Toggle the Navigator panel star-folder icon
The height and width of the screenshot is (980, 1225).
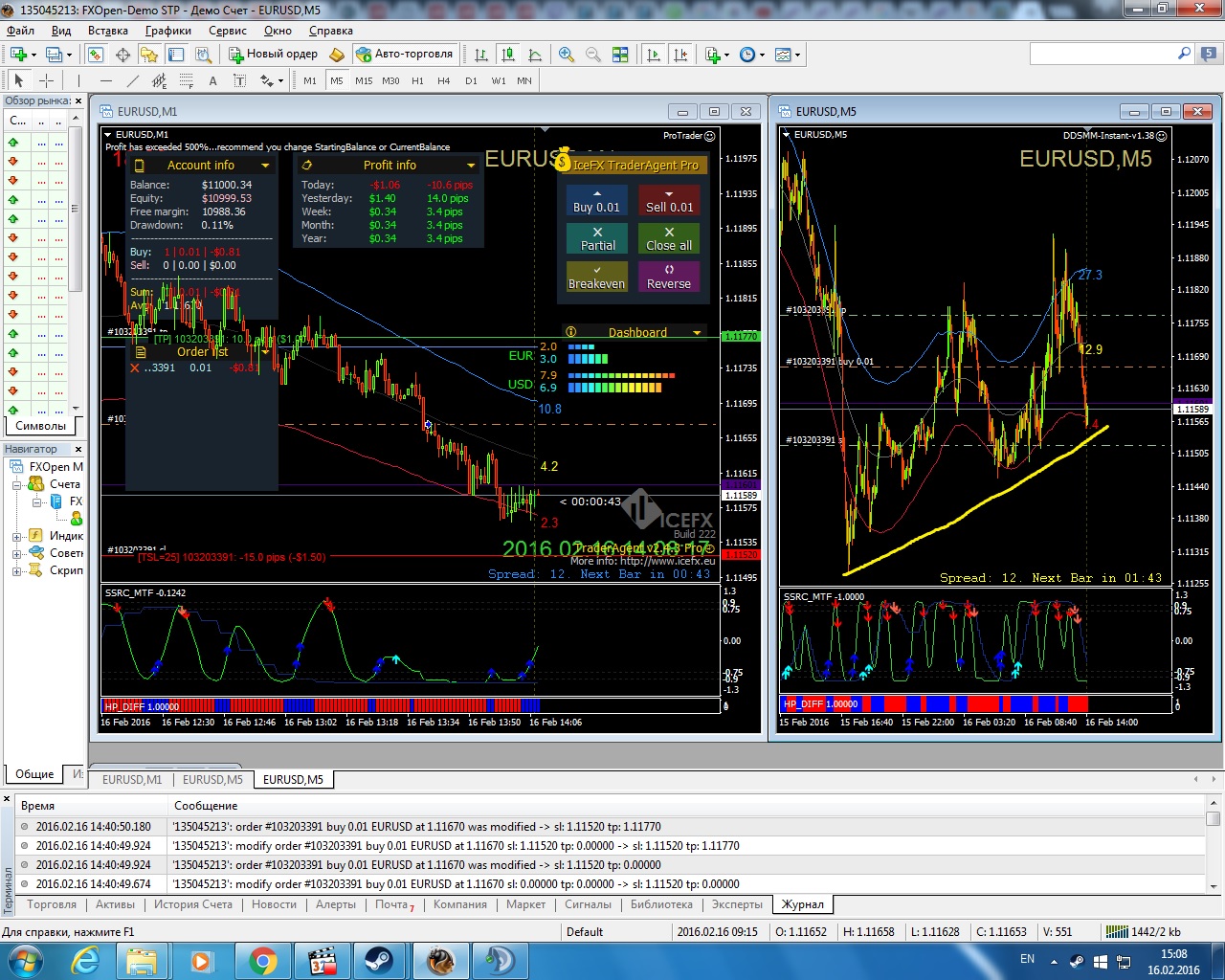(149, 55)
